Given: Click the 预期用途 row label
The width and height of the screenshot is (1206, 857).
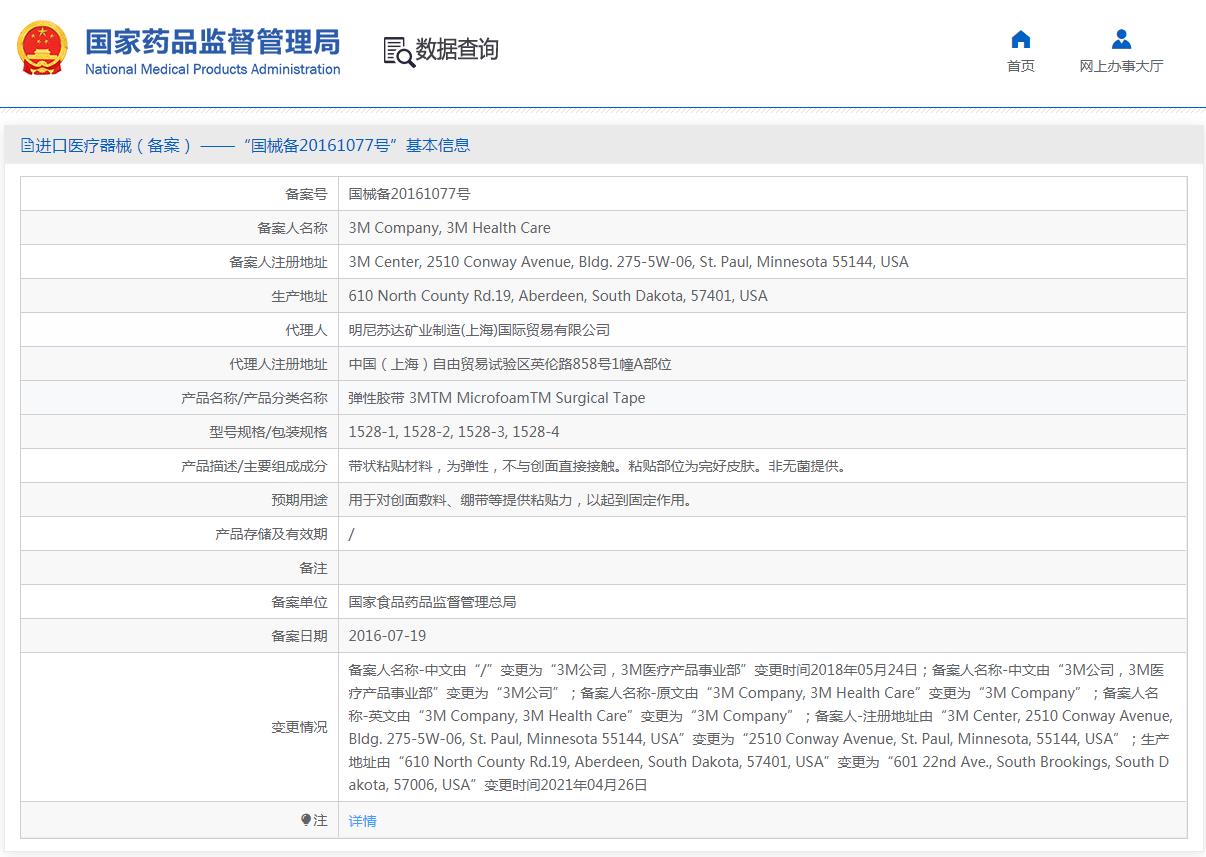Looking at the screenshot, I should point(299,500).
